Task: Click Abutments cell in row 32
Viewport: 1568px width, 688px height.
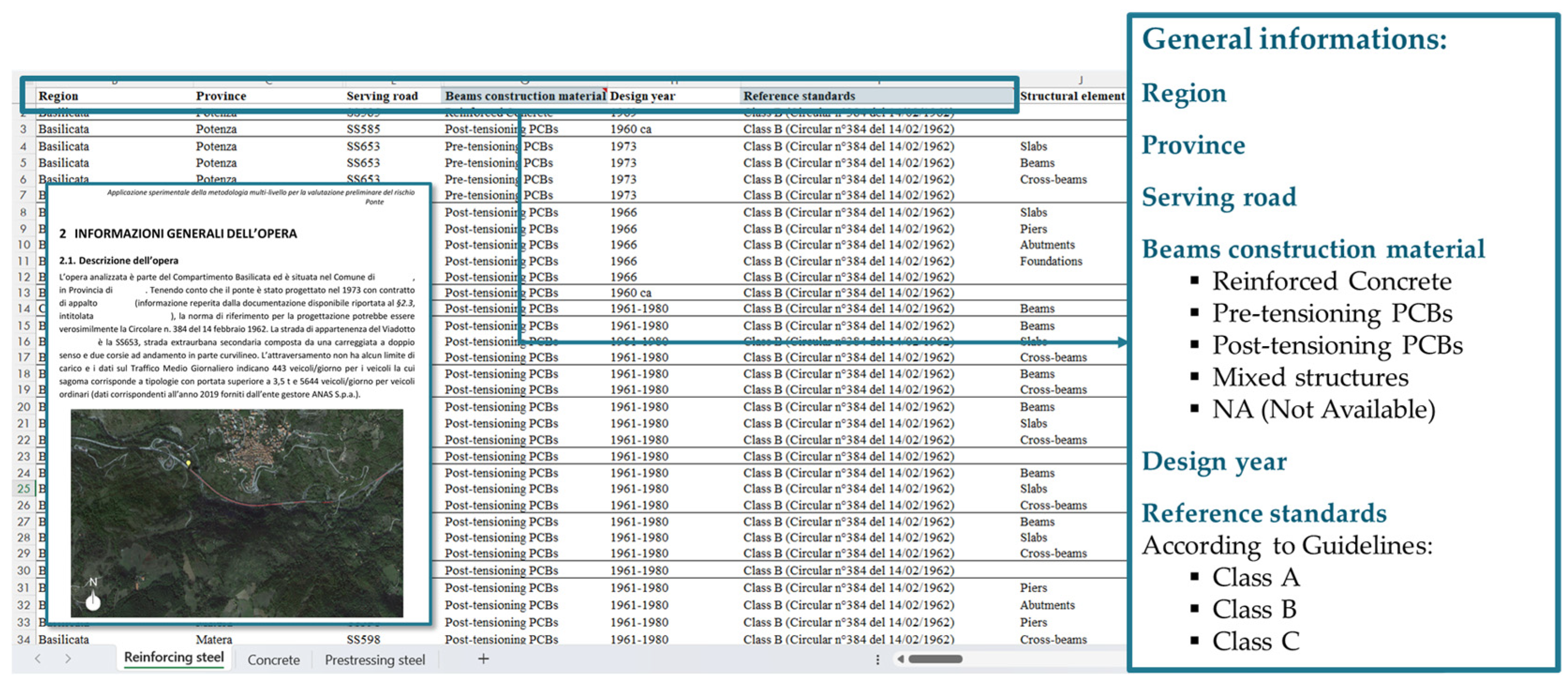Action: click(x=1047, y=605)
